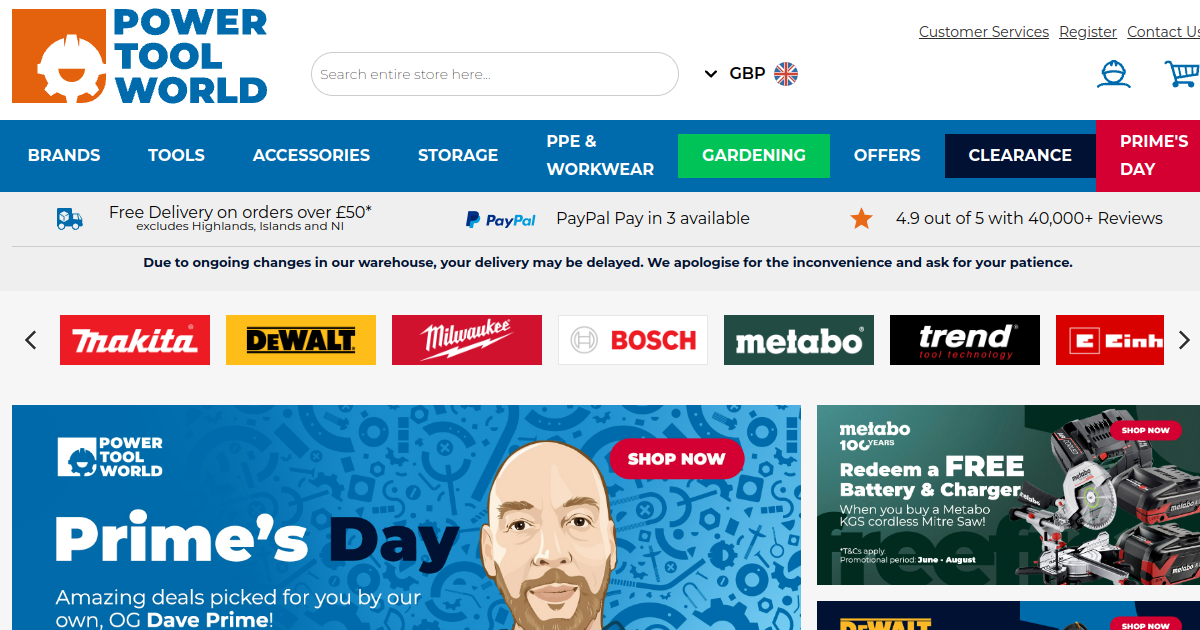This screenshot has height=630, width=1200.
Task: Select the DeWalt brand logo
Action: coord(301,340)
